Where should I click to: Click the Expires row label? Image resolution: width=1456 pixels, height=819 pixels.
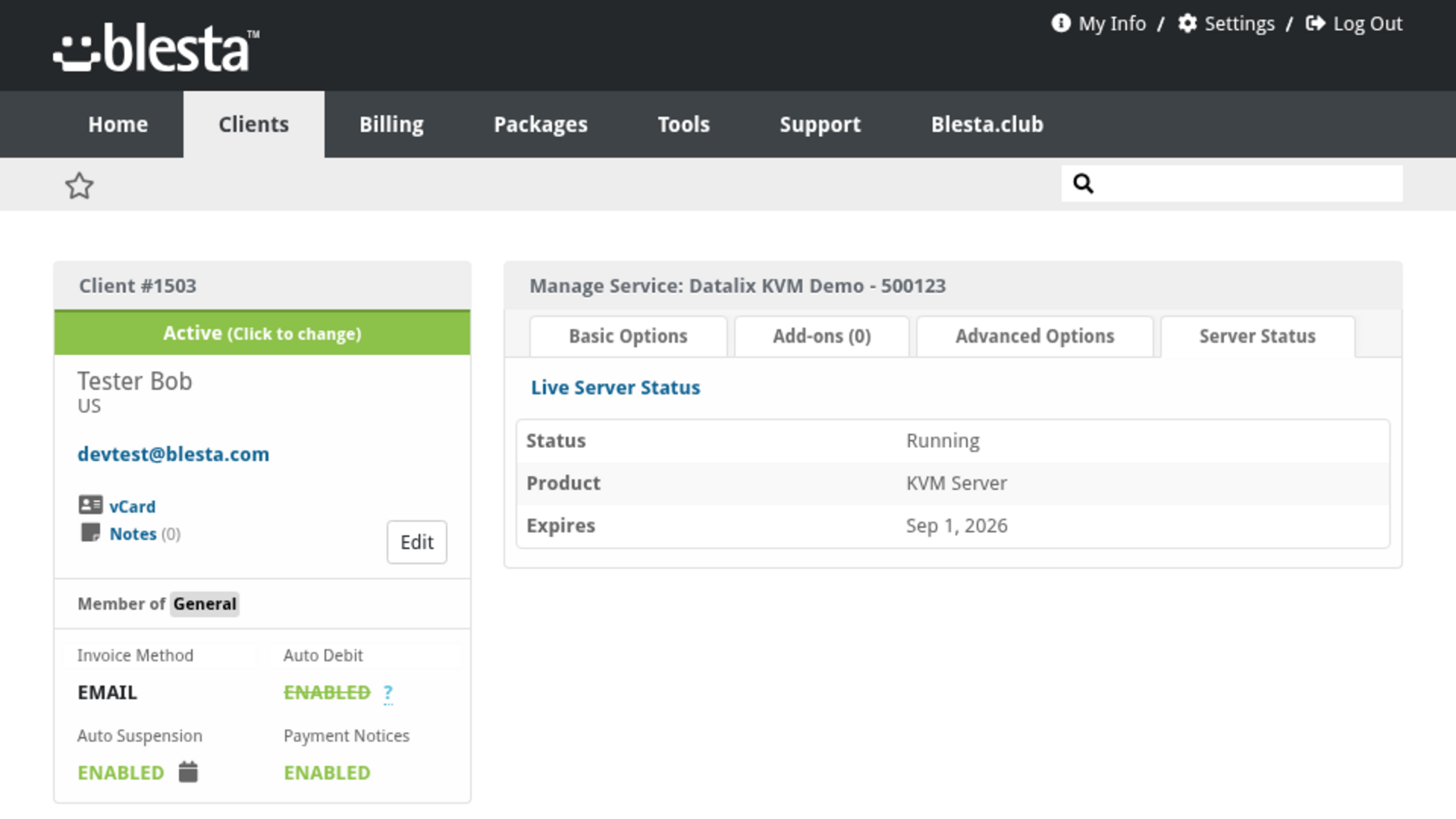pyautogui.click(x=560, y=526)
